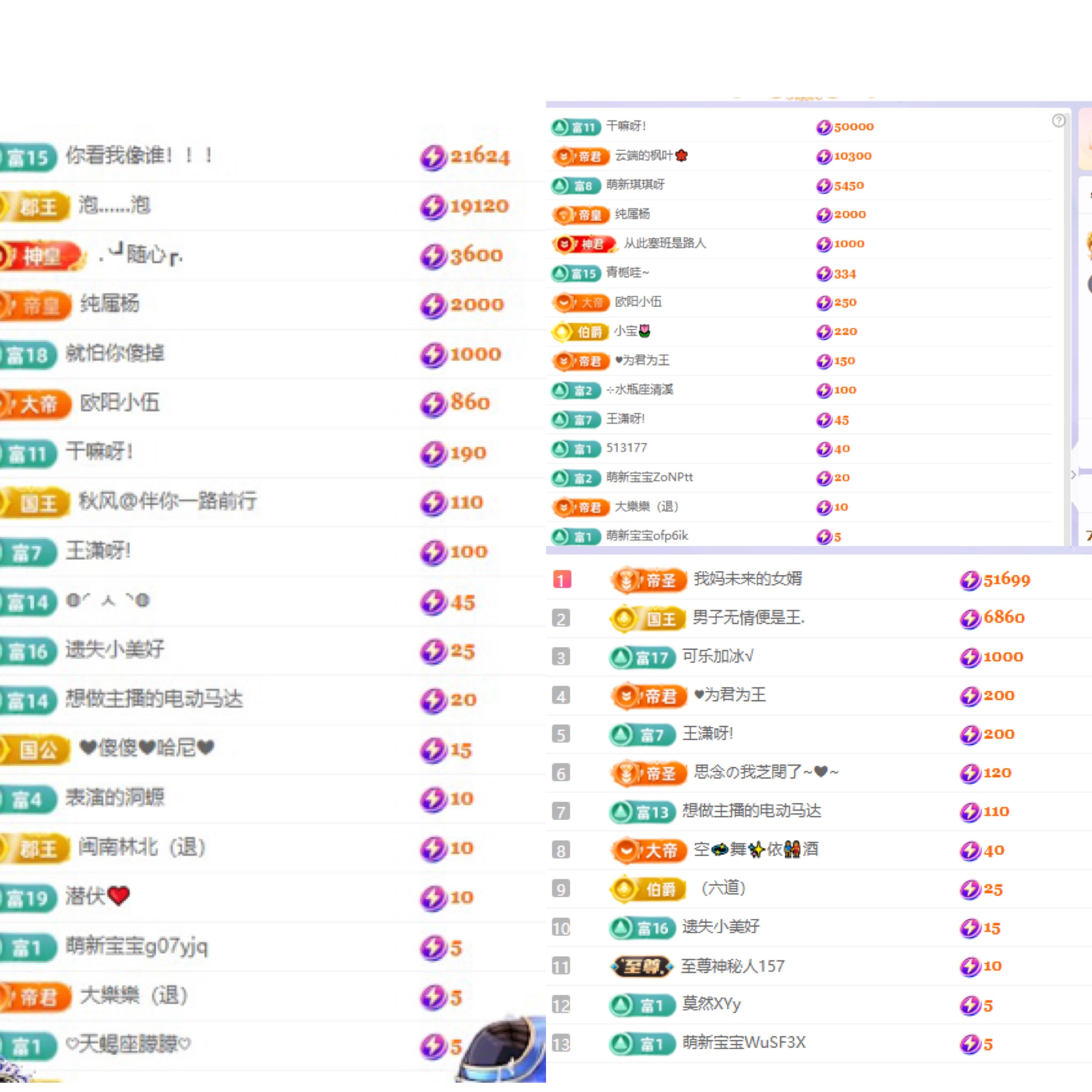Click the coin icon beside 6860
The width and height of the screenshot is (1092, 1092).
(970, 619)
